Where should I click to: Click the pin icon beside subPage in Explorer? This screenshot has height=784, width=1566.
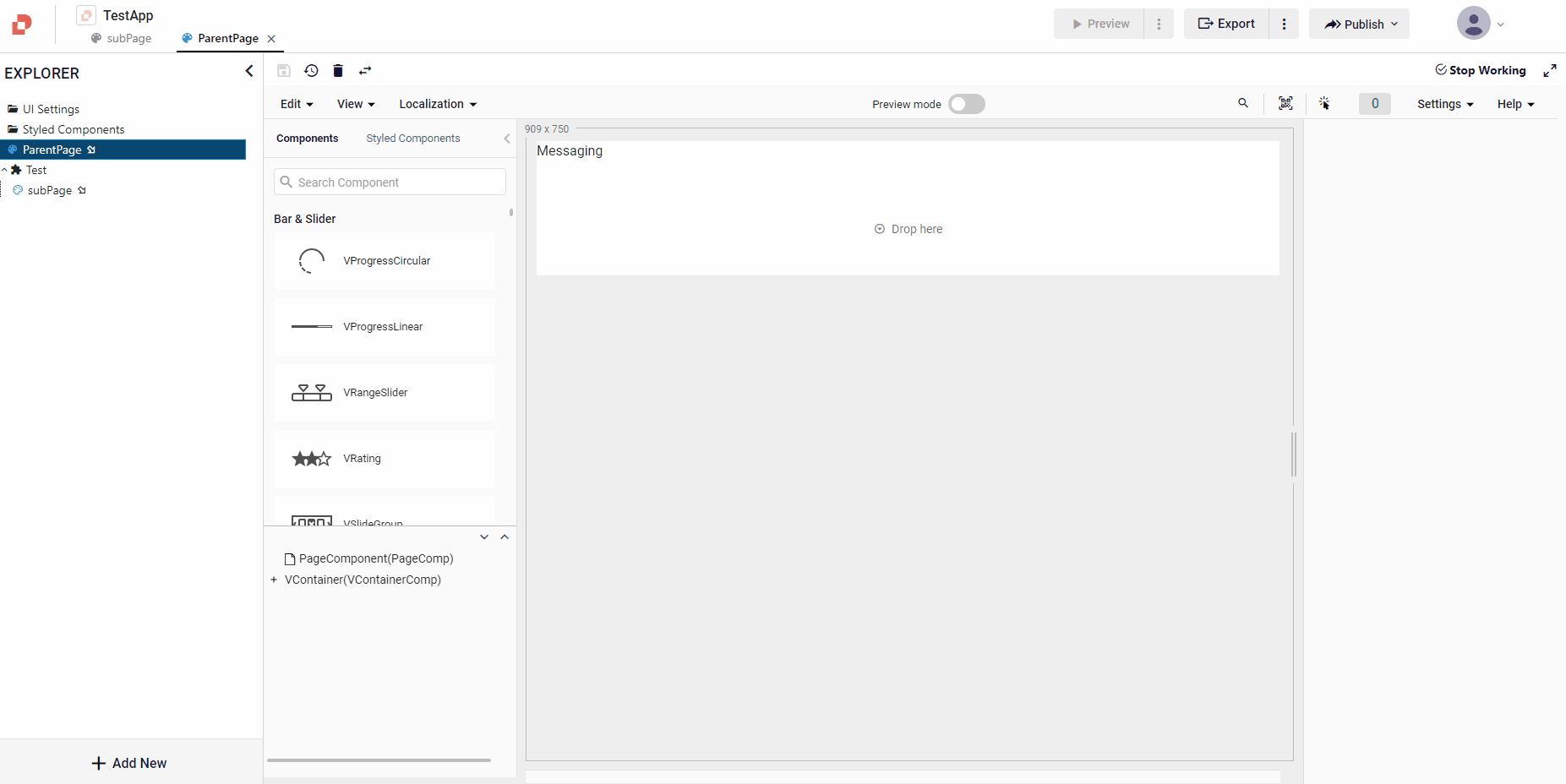[82, 190]
